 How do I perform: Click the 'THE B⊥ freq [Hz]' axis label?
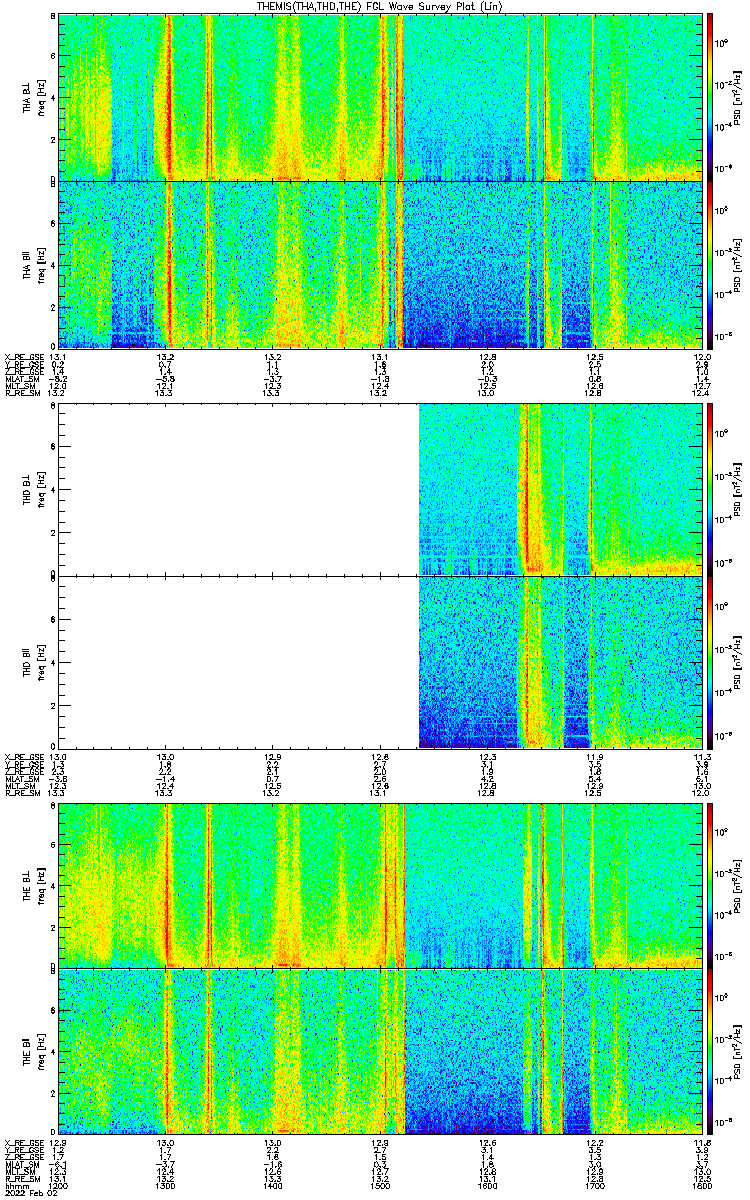[x=34, y=885]
